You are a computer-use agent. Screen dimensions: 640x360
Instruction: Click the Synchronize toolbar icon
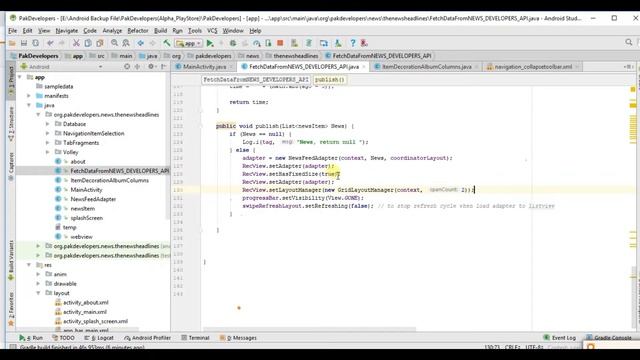click(36, 43)
